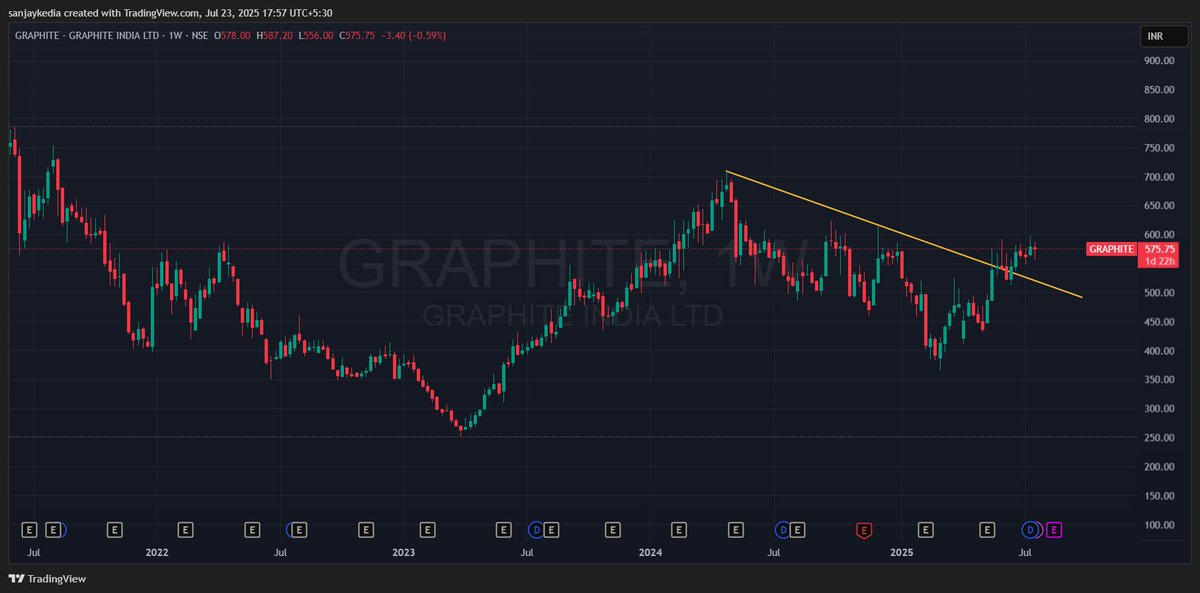Click the last grey E marker before Jul 2025 dividend
The height and width of the screenshot is (593, 1200).
[988, 529]
